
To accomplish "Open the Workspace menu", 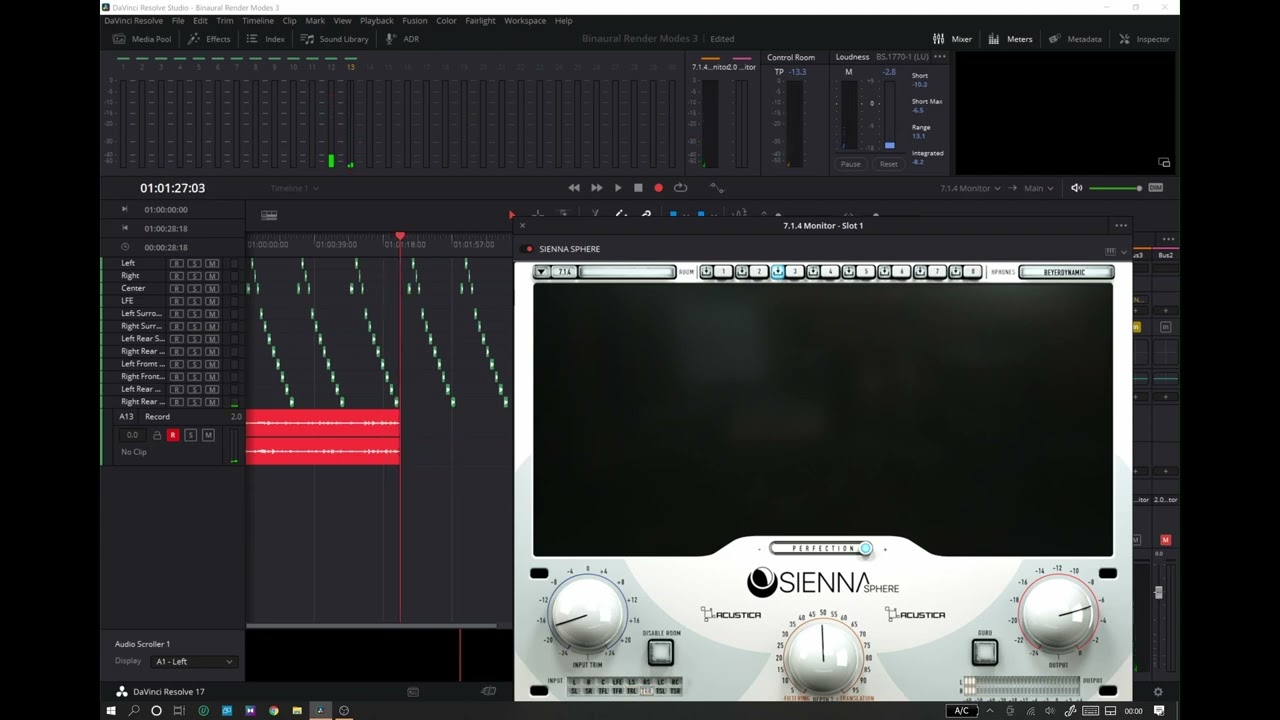I will (x=525, y=20).
